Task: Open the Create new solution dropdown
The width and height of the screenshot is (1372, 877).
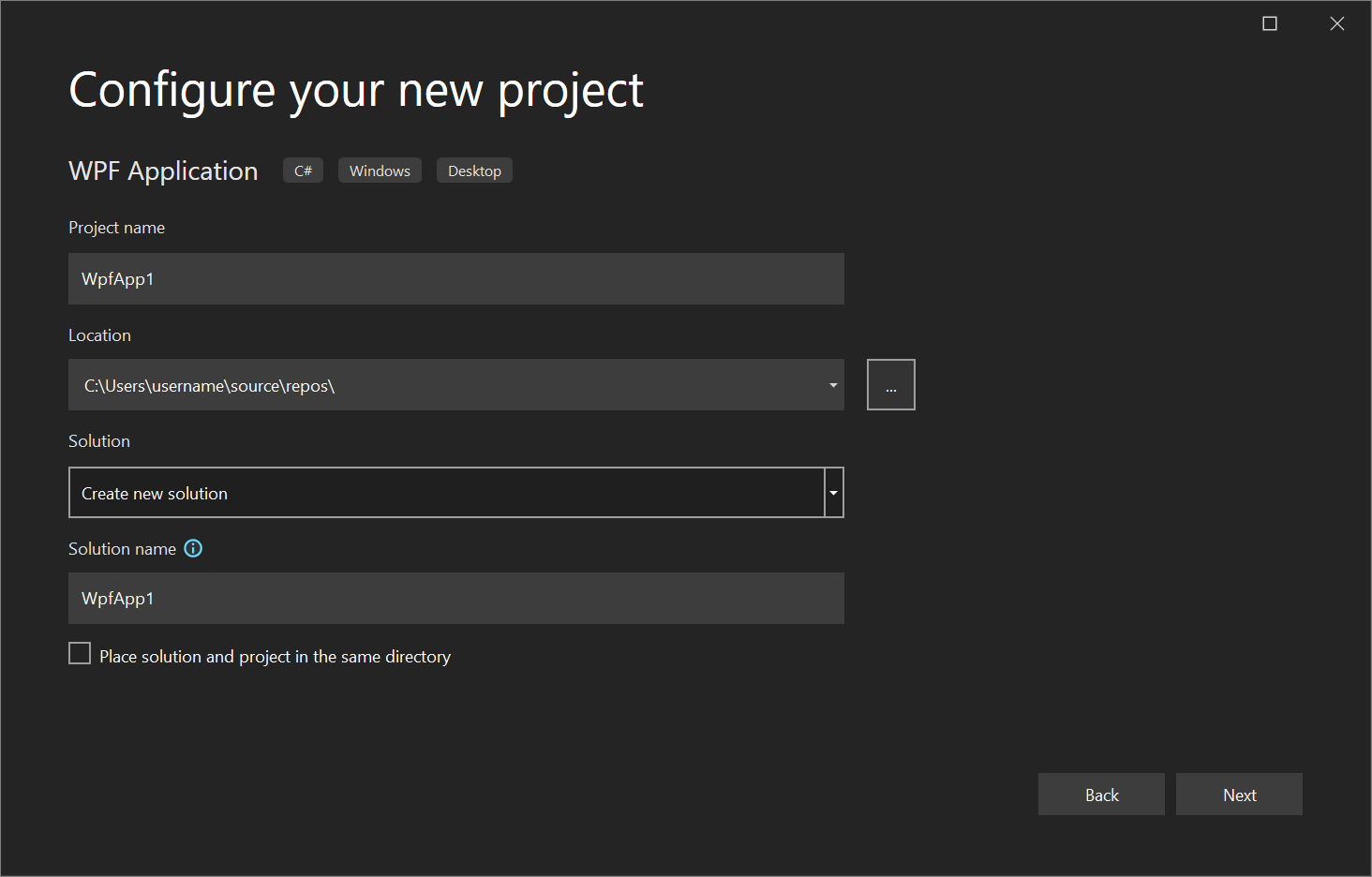Action: [832, 492]
